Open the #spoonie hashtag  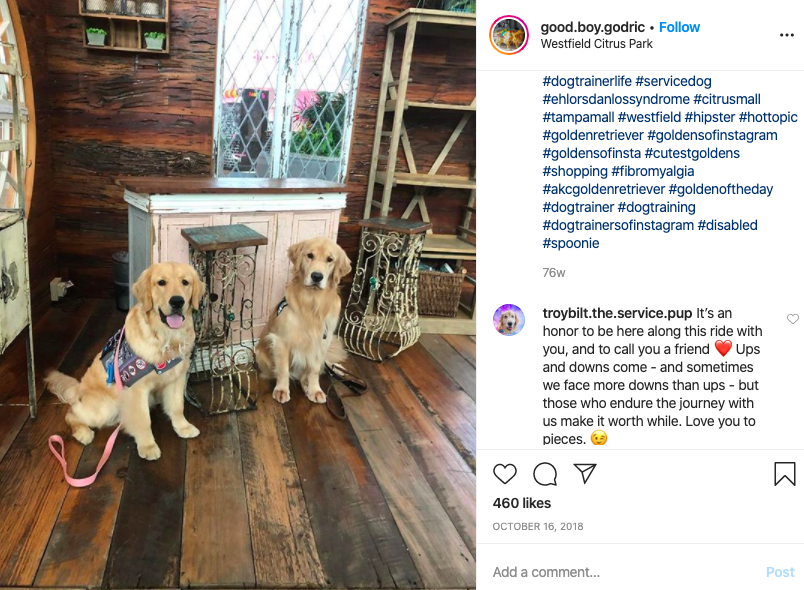[571, 243]
